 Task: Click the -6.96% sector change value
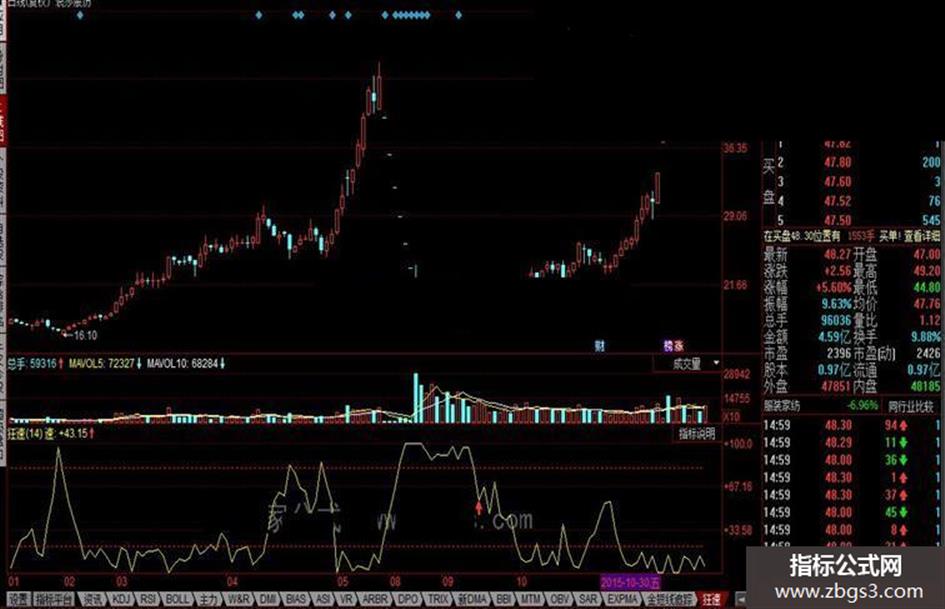pyautogui.click(x=861, y=406)
